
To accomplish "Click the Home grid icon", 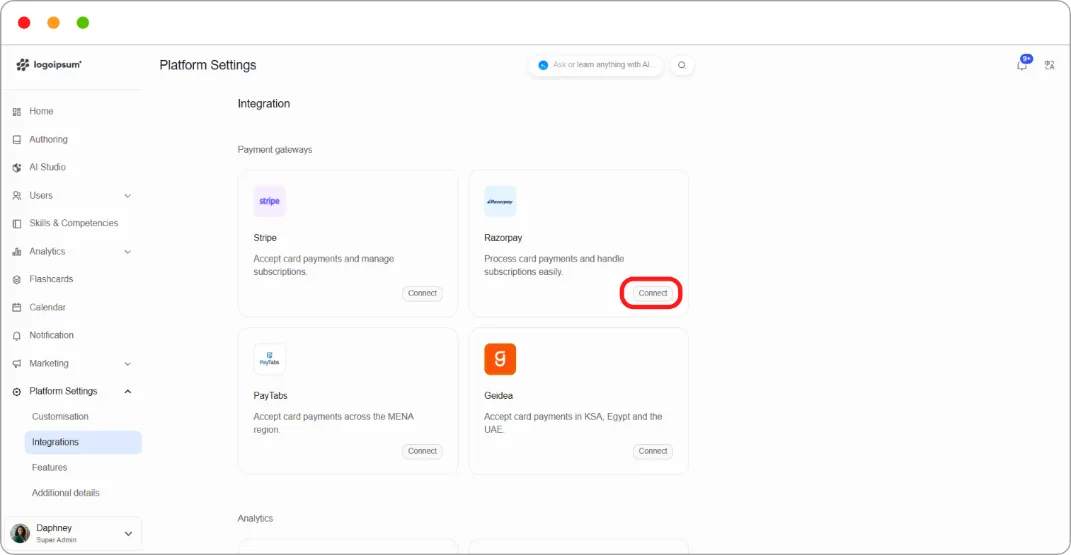I will pyautogui.click(x=17, y=112).
